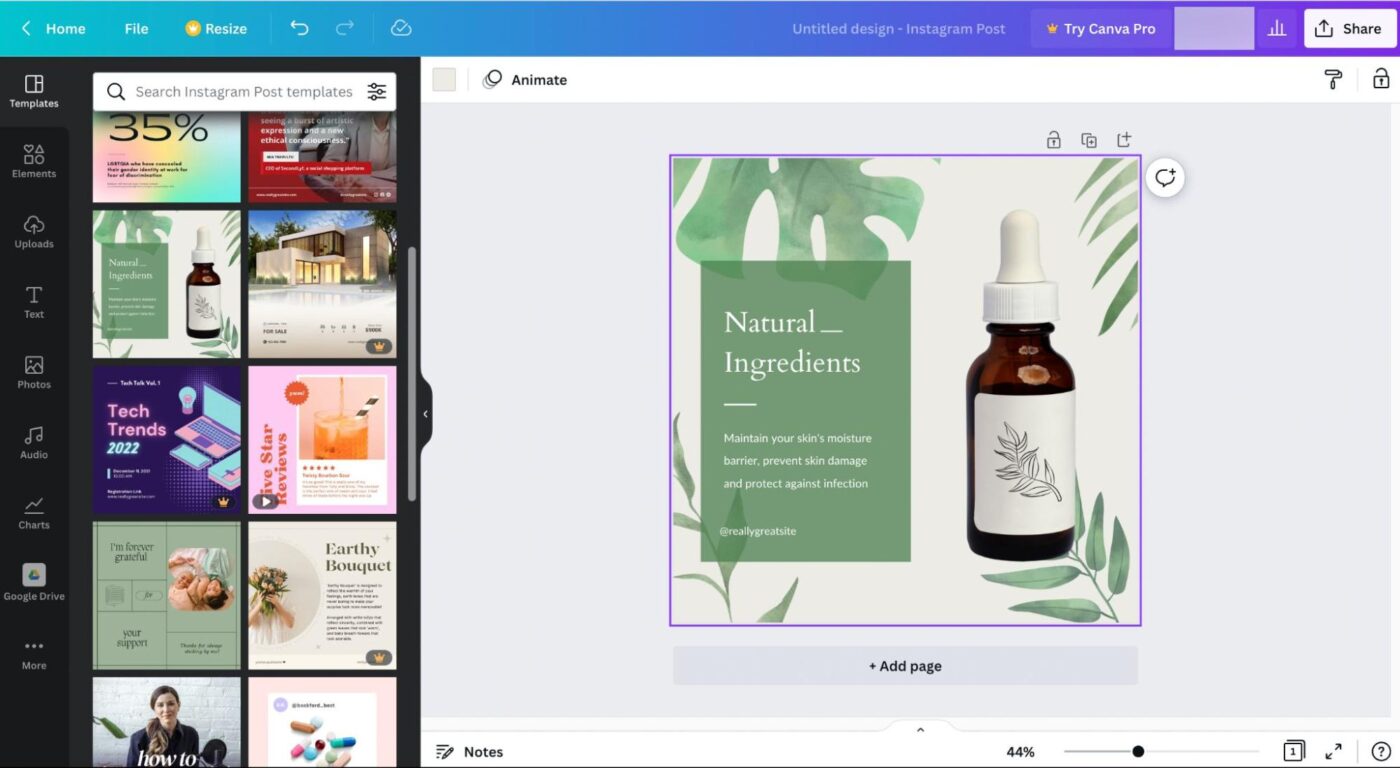Image resolution: width=1400 pixels, height=768 pixels.
Task: Open the Text panel
Action: pos(34,301)
